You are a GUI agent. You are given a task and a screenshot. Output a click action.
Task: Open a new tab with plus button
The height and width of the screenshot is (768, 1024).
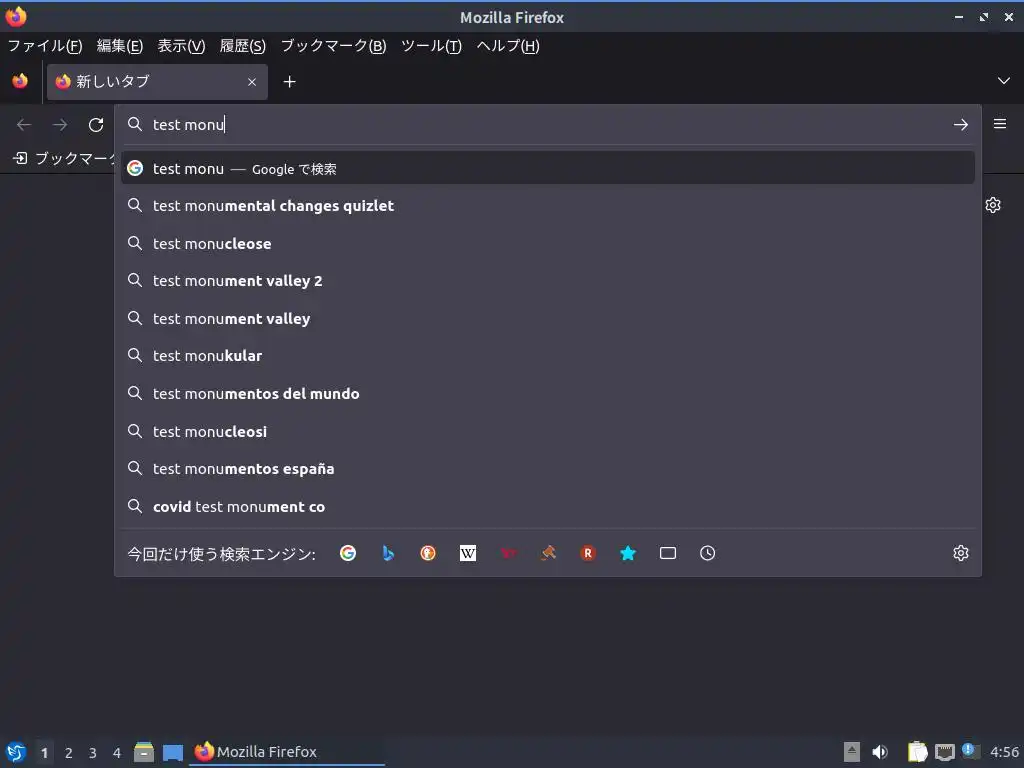click(x=289, y=82)
